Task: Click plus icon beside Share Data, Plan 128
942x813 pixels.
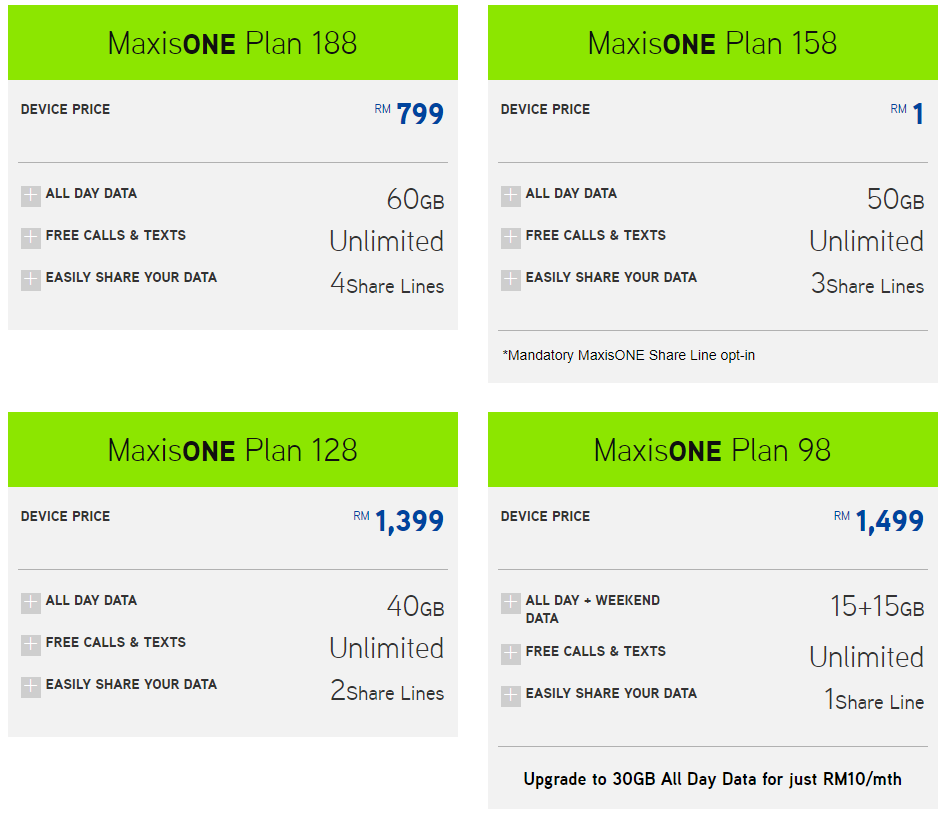Action: click(31, 687)
